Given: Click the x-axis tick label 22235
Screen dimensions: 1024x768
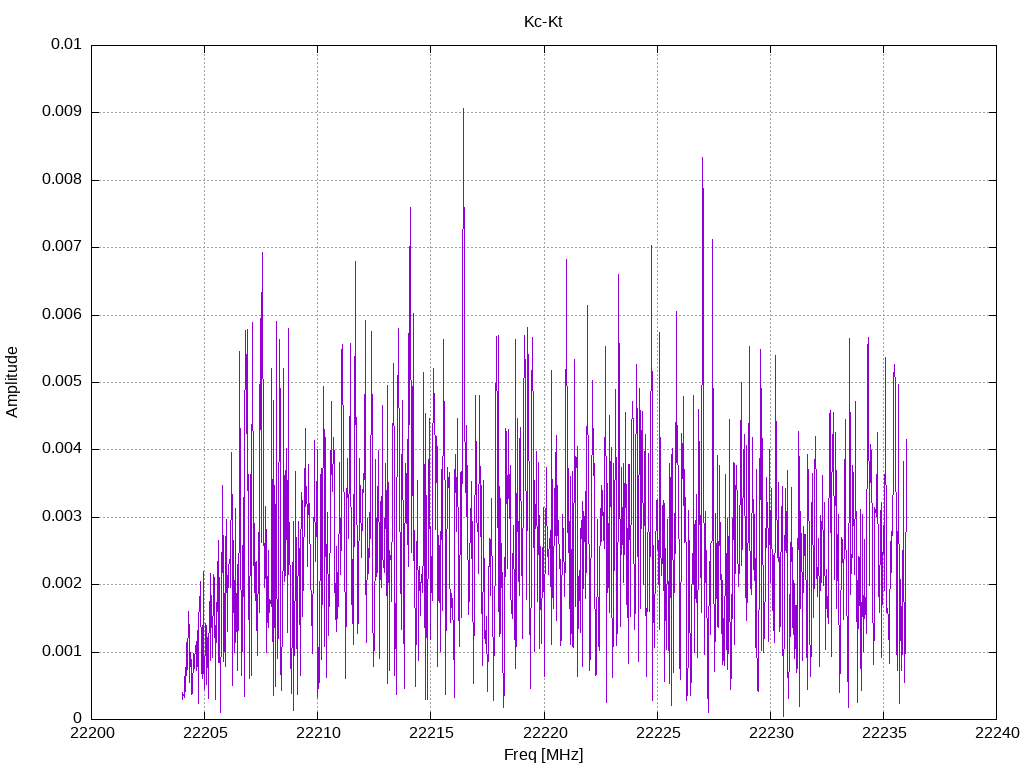Looking at the screenshot, I should coord(883,733).
